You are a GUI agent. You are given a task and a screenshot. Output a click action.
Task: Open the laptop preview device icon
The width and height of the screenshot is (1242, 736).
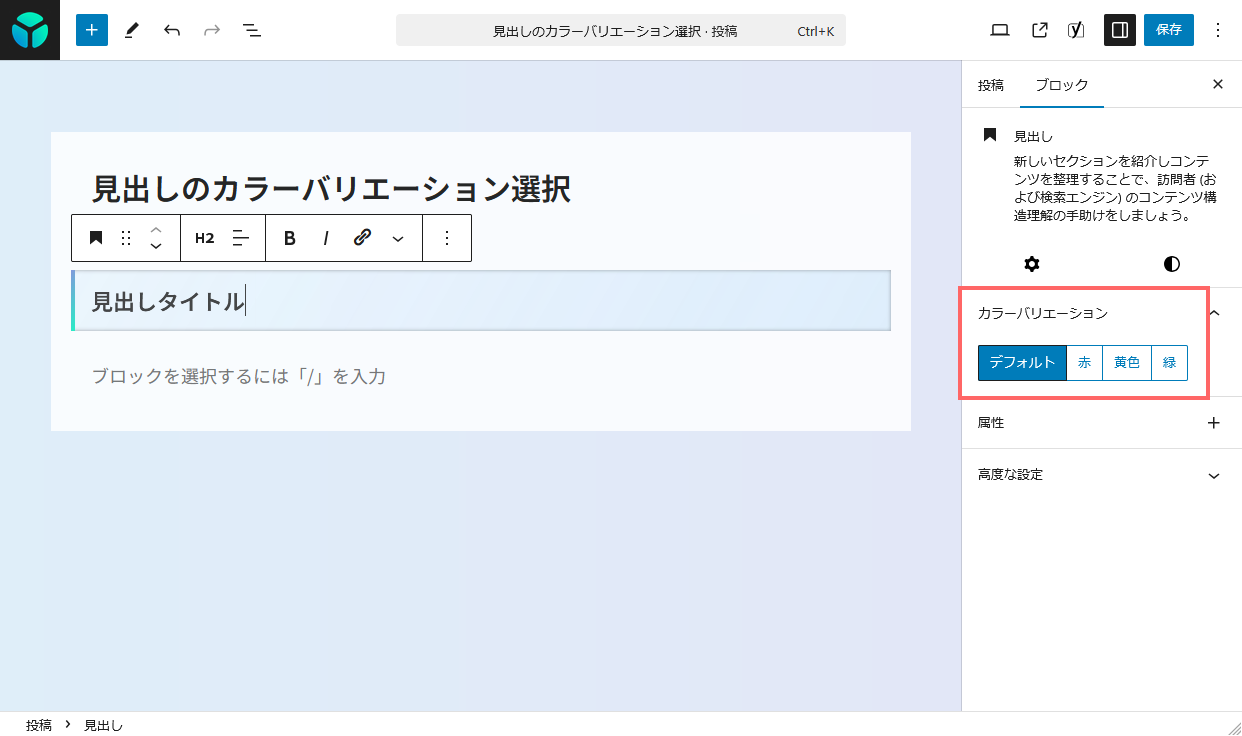coord(999,30)
